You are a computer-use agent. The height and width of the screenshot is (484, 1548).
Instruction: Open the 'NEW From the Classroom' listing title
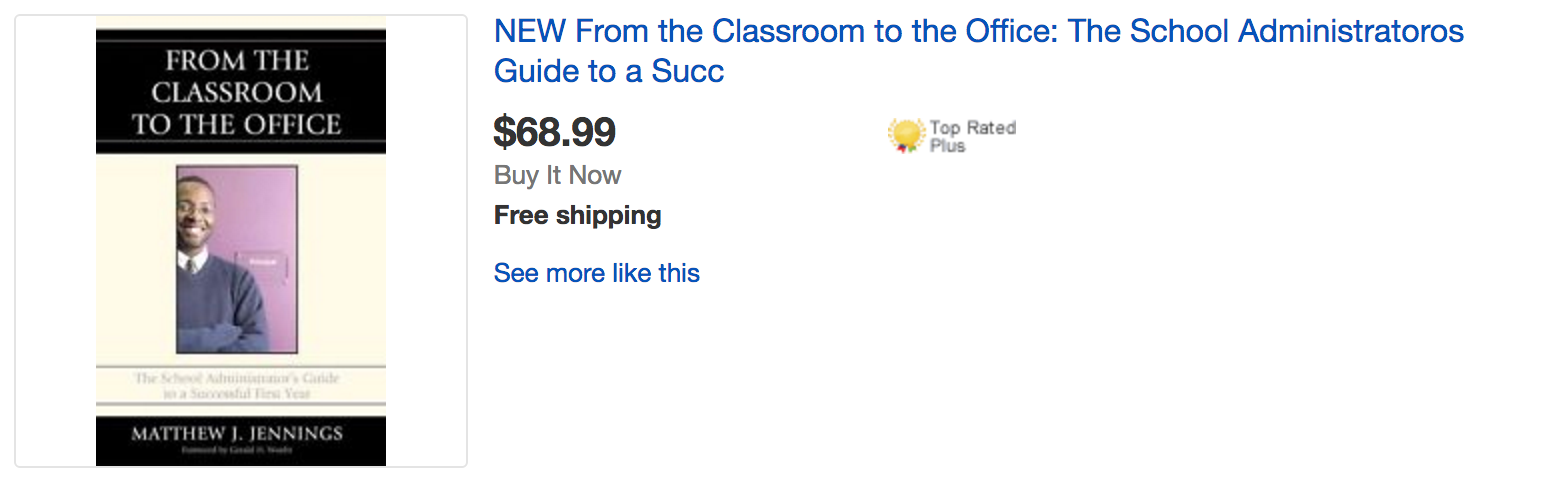[978, 32]
